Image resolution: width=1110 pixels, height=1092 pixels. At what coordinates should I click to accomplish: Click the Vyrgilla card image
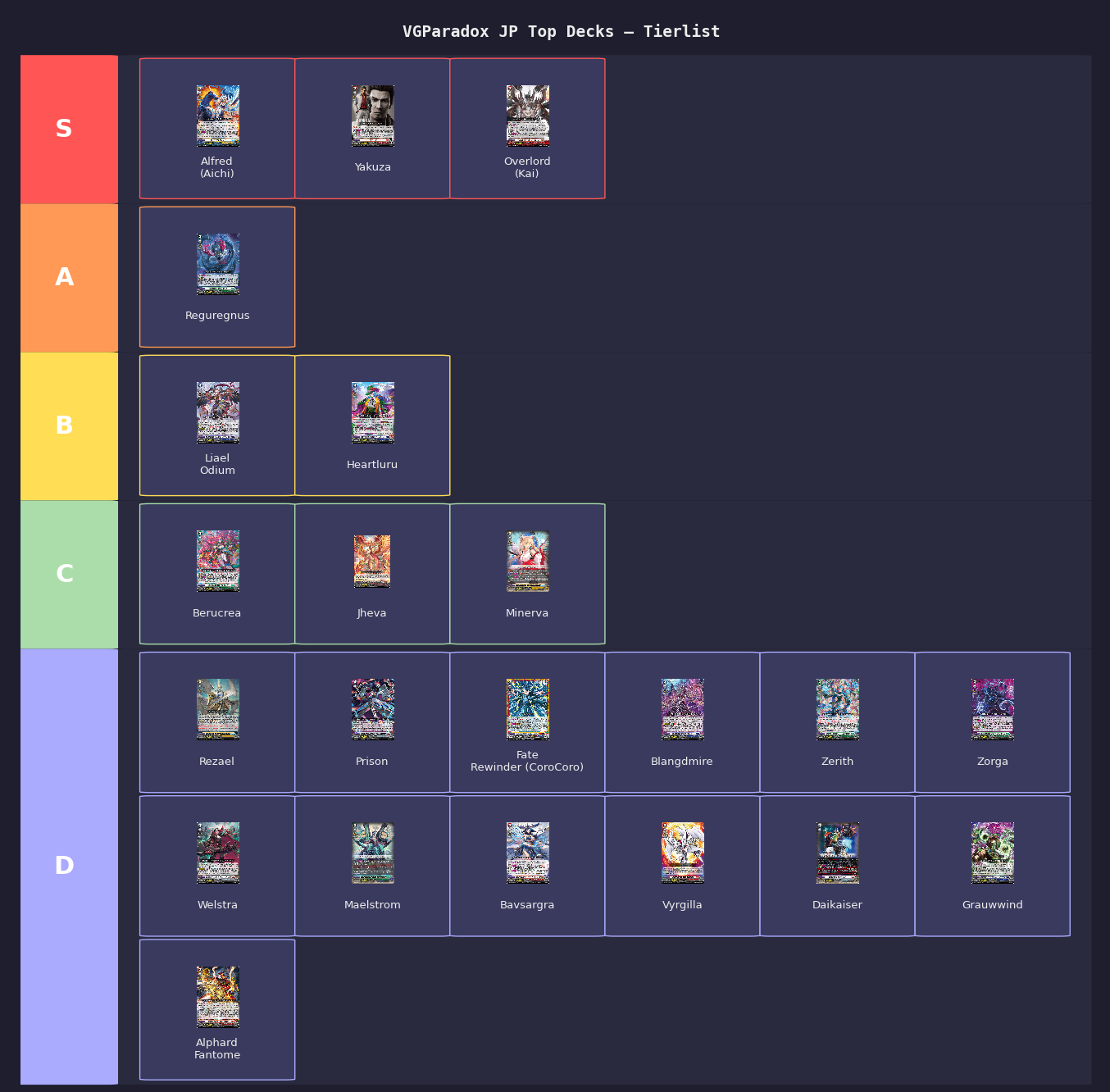click(683, 853)
